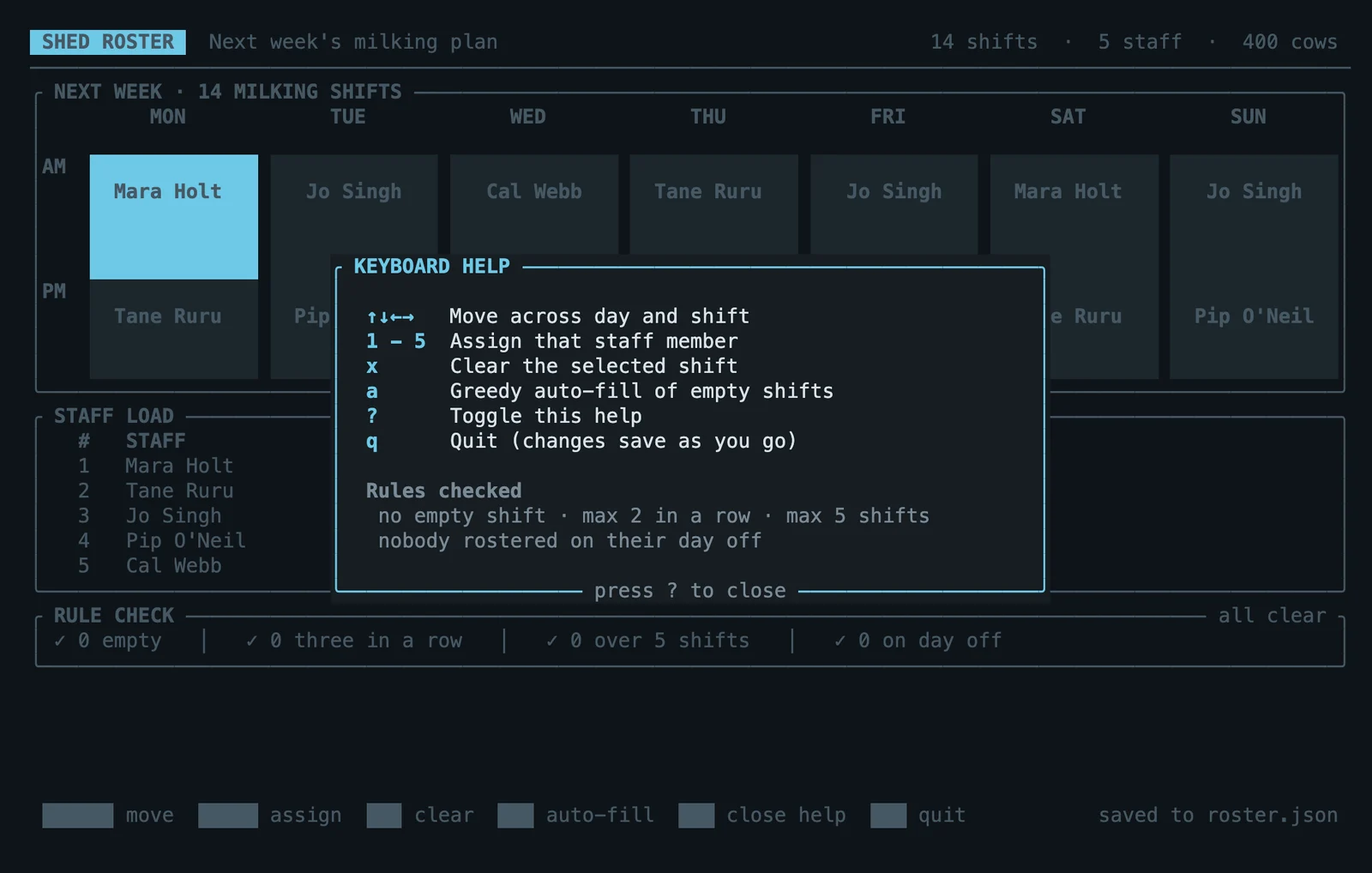
Task: Click the 'quit' hint in the footer bar
Action: tap(918, 816)
